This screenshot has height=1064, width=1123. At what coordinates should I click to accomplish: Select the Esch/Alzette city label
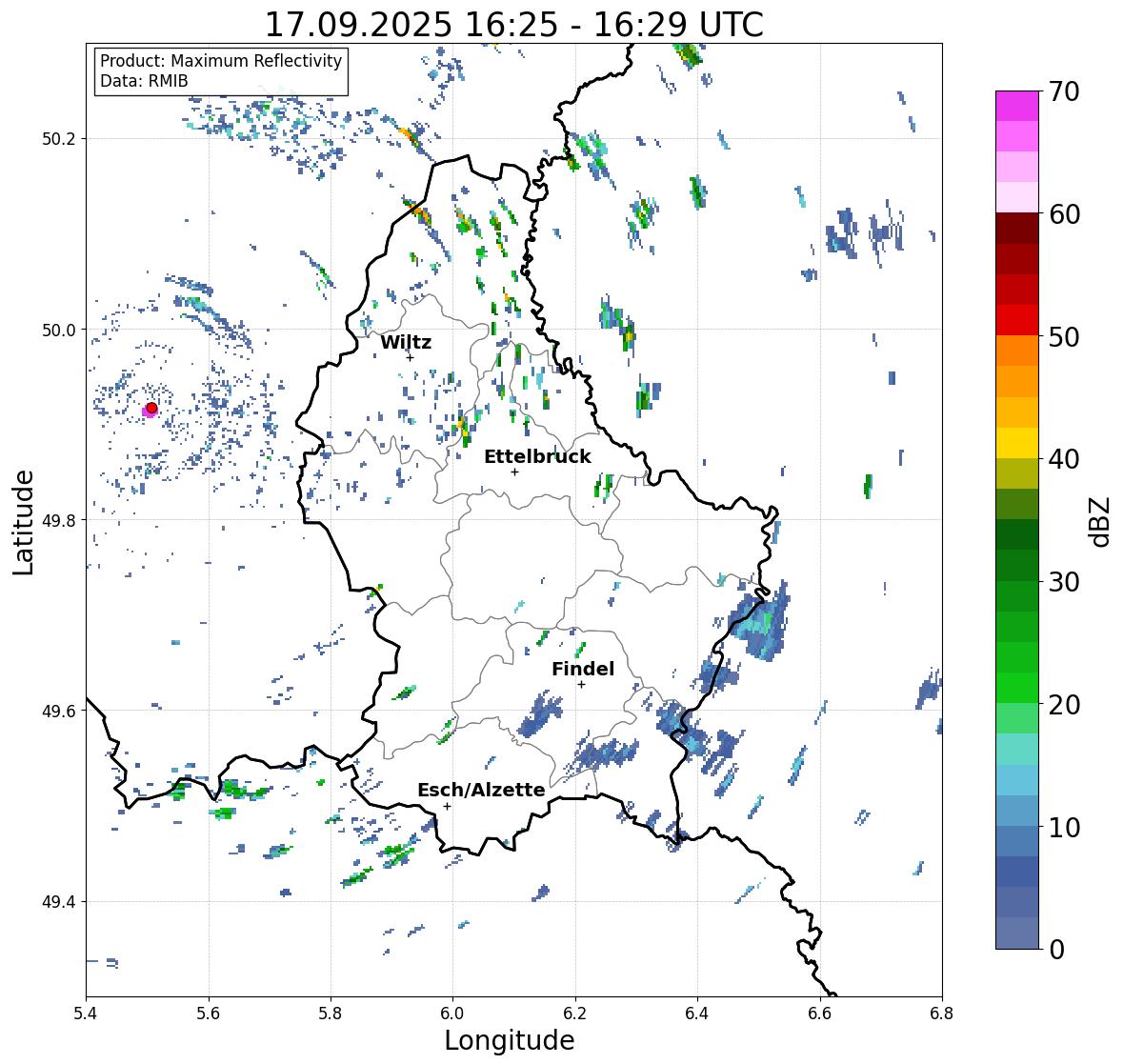481,790
